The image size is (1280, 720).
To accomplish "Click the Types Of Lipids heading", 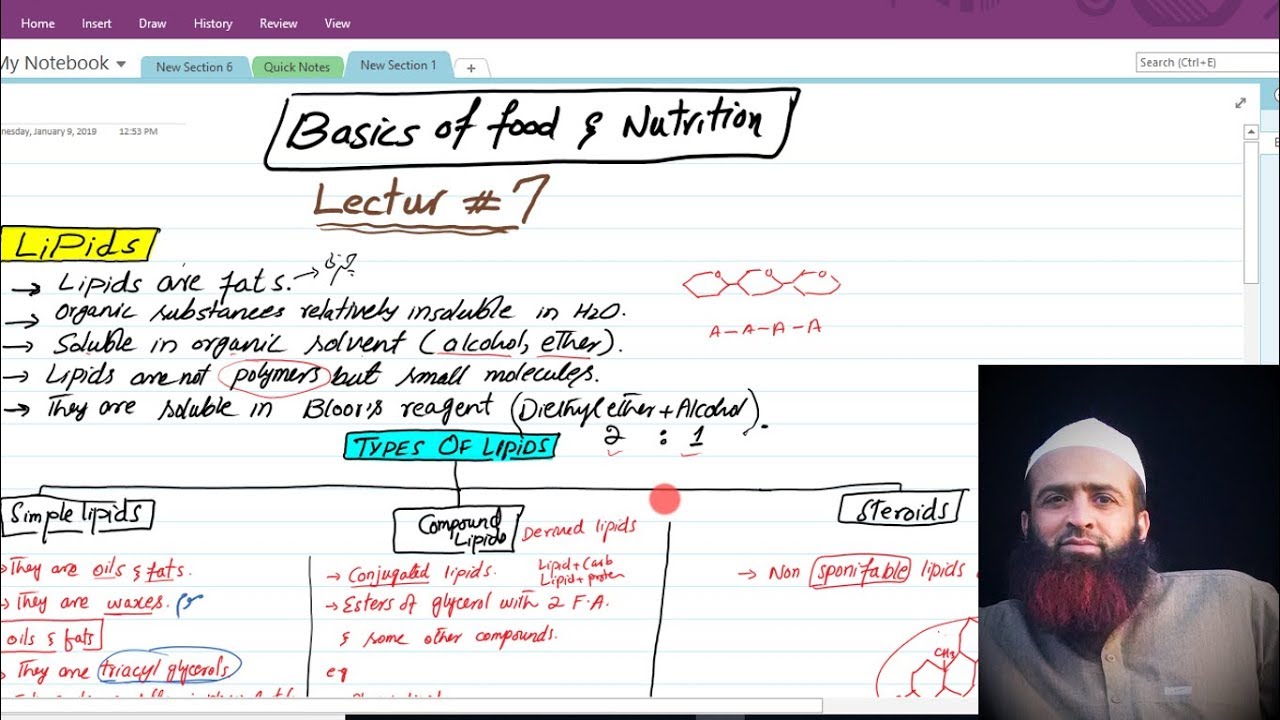I will click(x=451, y=446).
